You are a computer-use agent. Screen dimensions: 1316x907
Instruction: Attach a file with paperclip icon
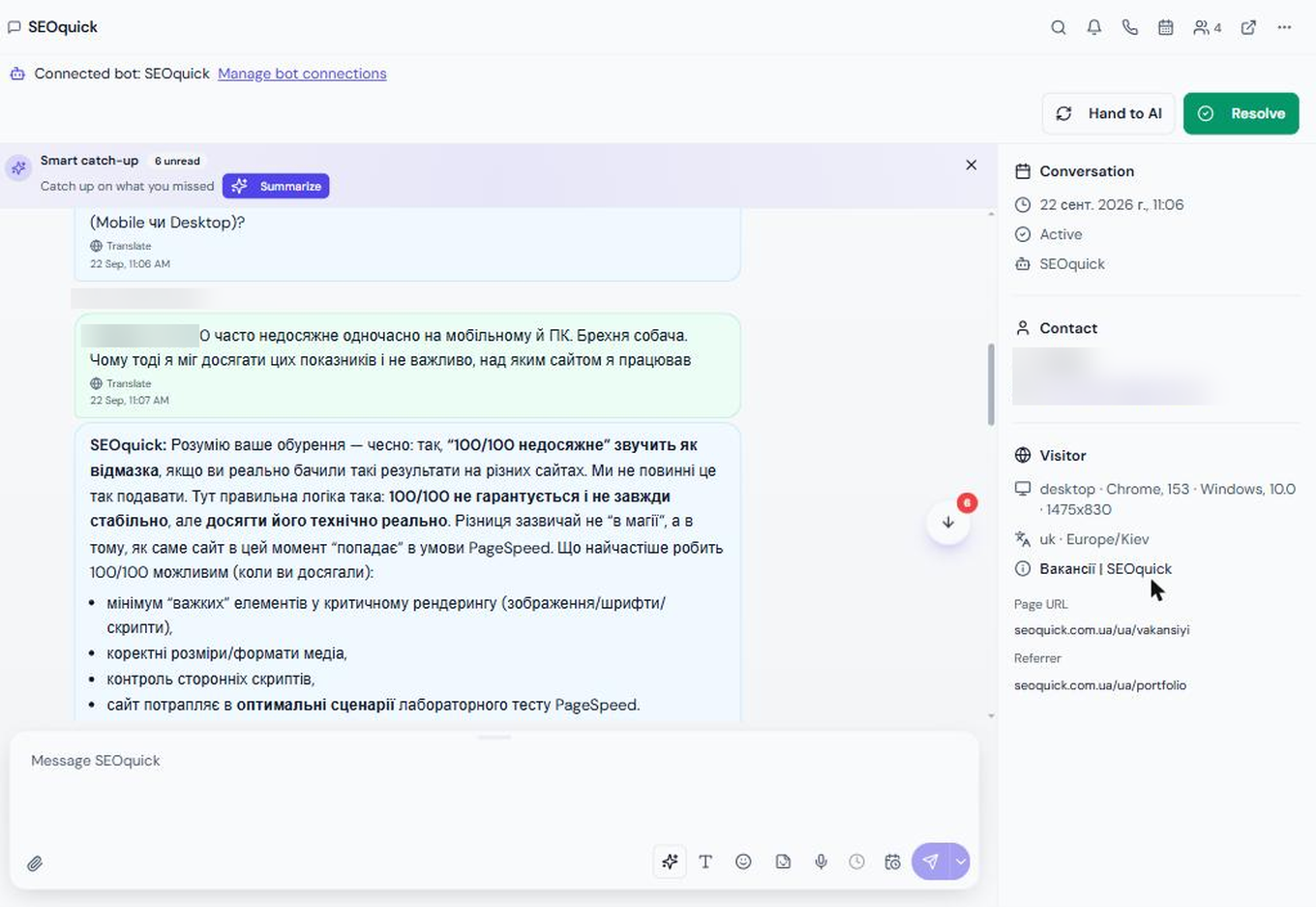point(35,862)
